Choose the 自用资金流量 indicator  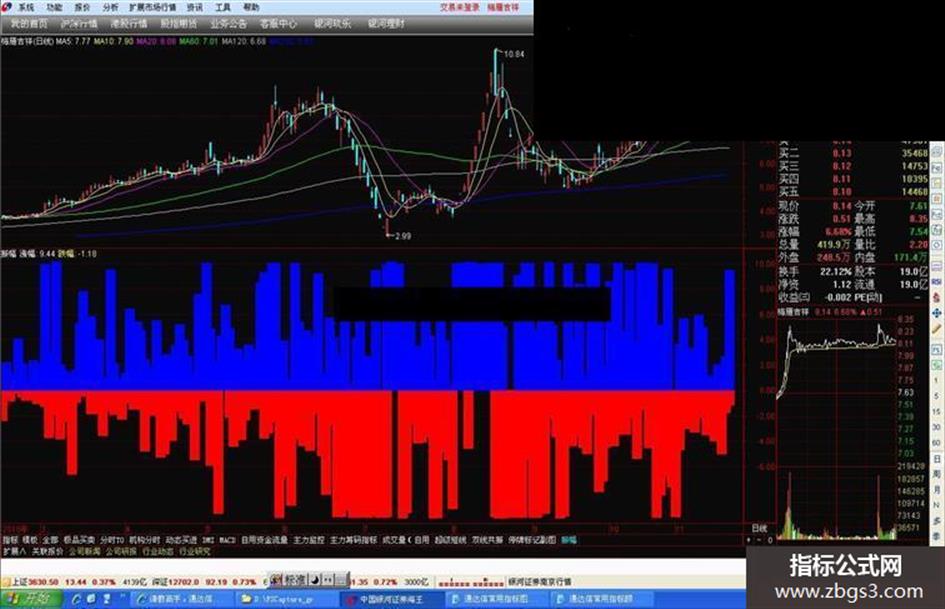(265, 540)
